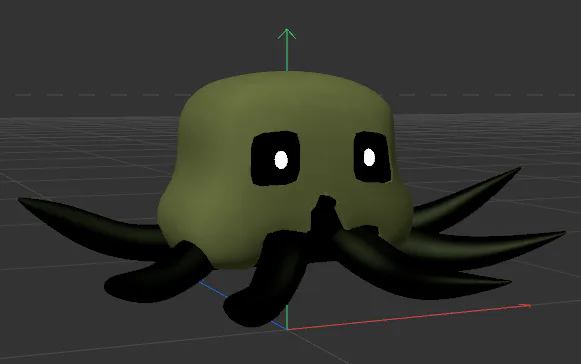Click the lower green axis segment beneath the model
581x364 pixels.
pyautogui.click(x=287, y=316)
